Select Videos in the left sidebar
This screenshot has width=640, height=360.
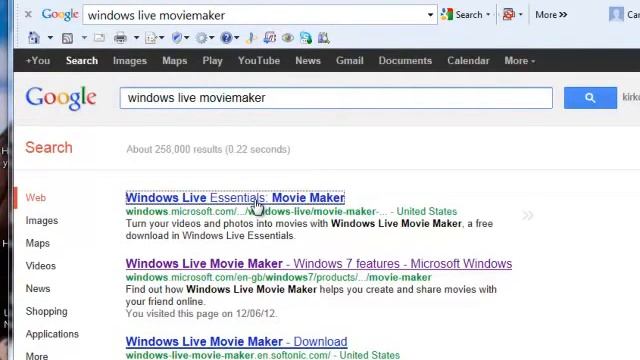point(40,266)
